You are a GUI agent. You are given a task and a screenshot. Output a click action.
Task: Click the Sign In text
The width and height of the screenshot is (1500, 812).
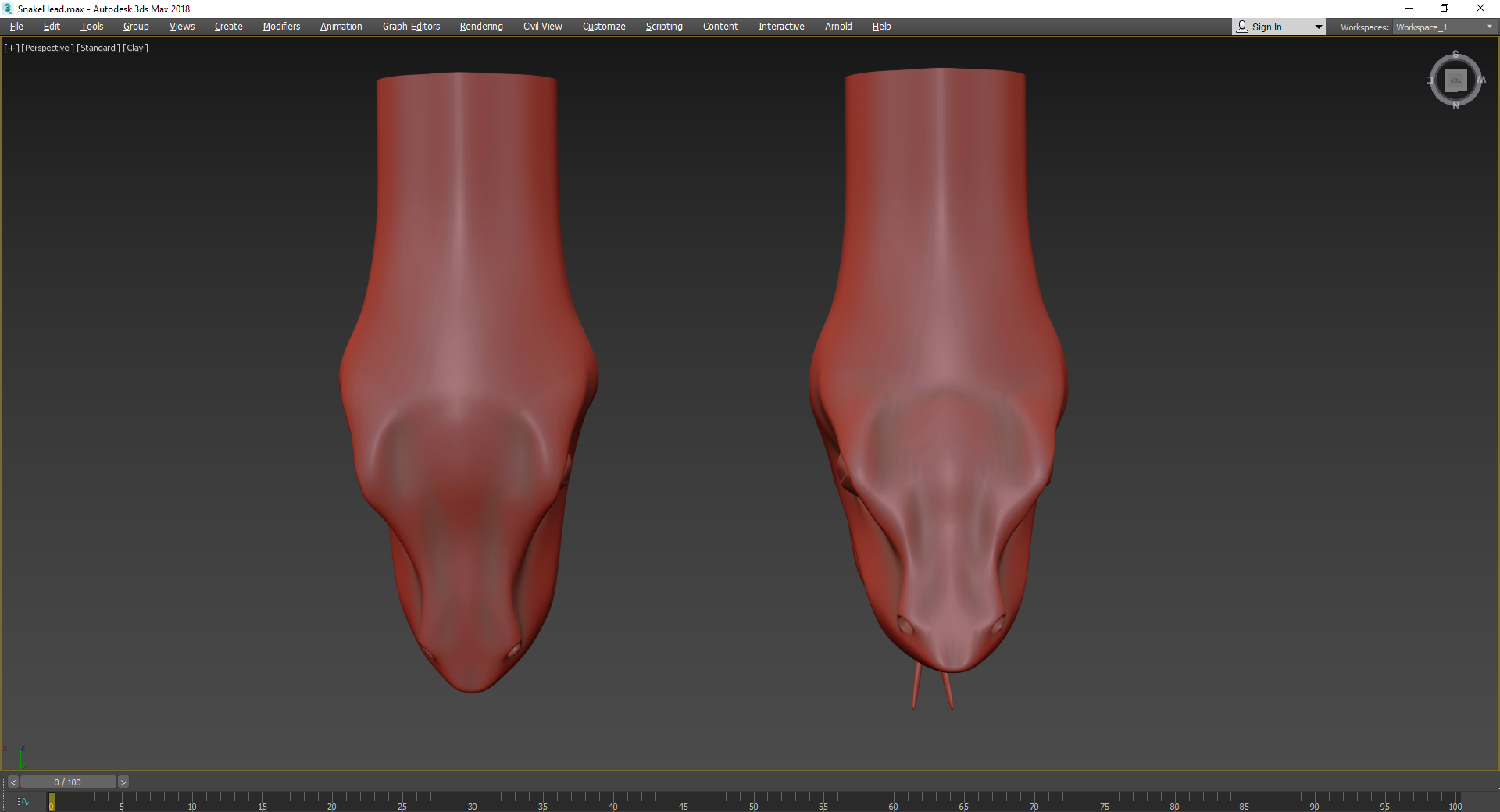(x=1266, y=27)
